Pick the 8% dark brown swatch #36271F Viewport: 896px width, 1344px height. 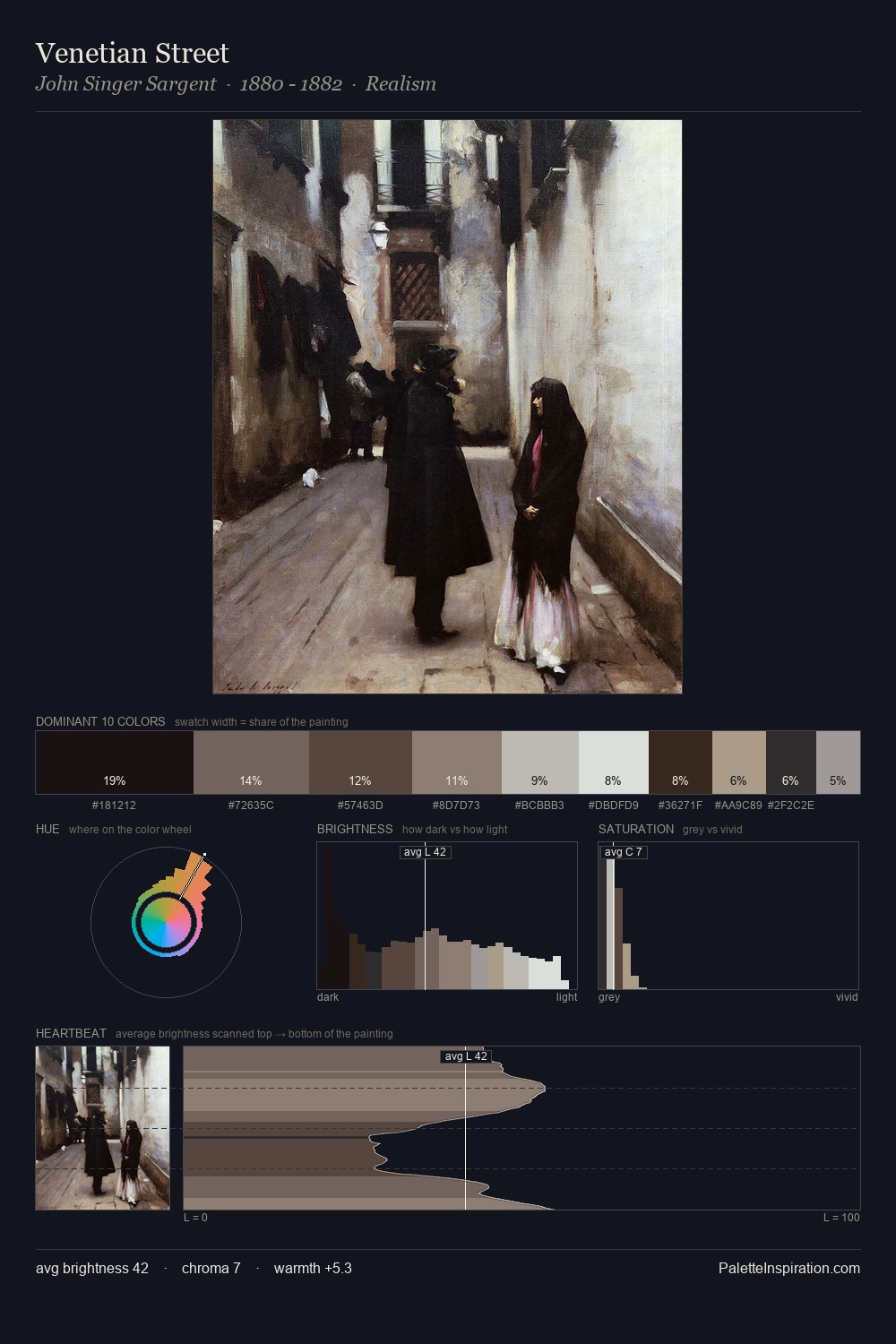680,762
